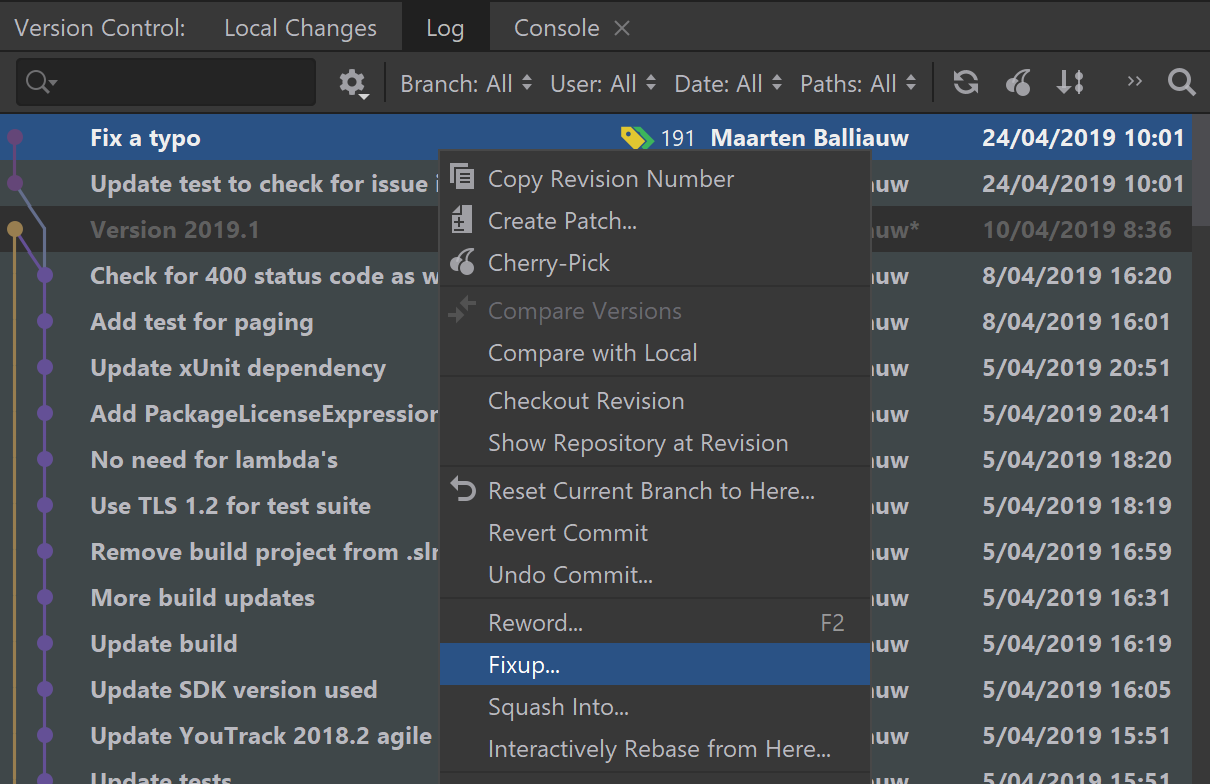Screen dimensions: 1210x784
Task: Open the User filter dropdown
Action: tap(603, 84)
